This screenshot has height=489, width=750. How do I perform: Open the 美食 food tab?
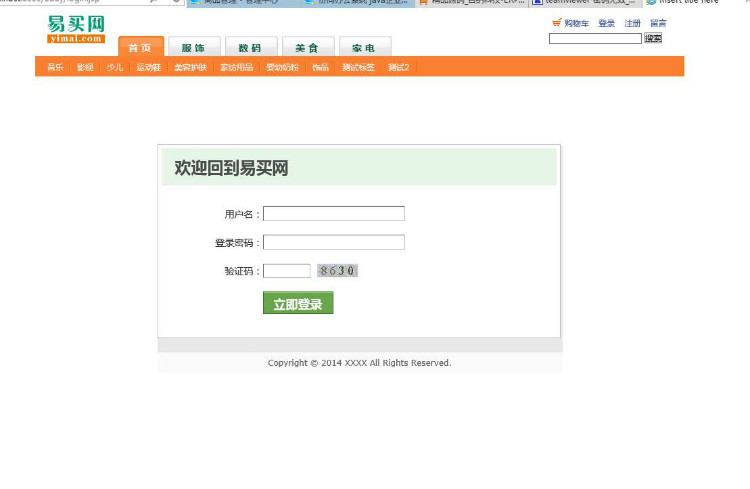click(308, 47)
